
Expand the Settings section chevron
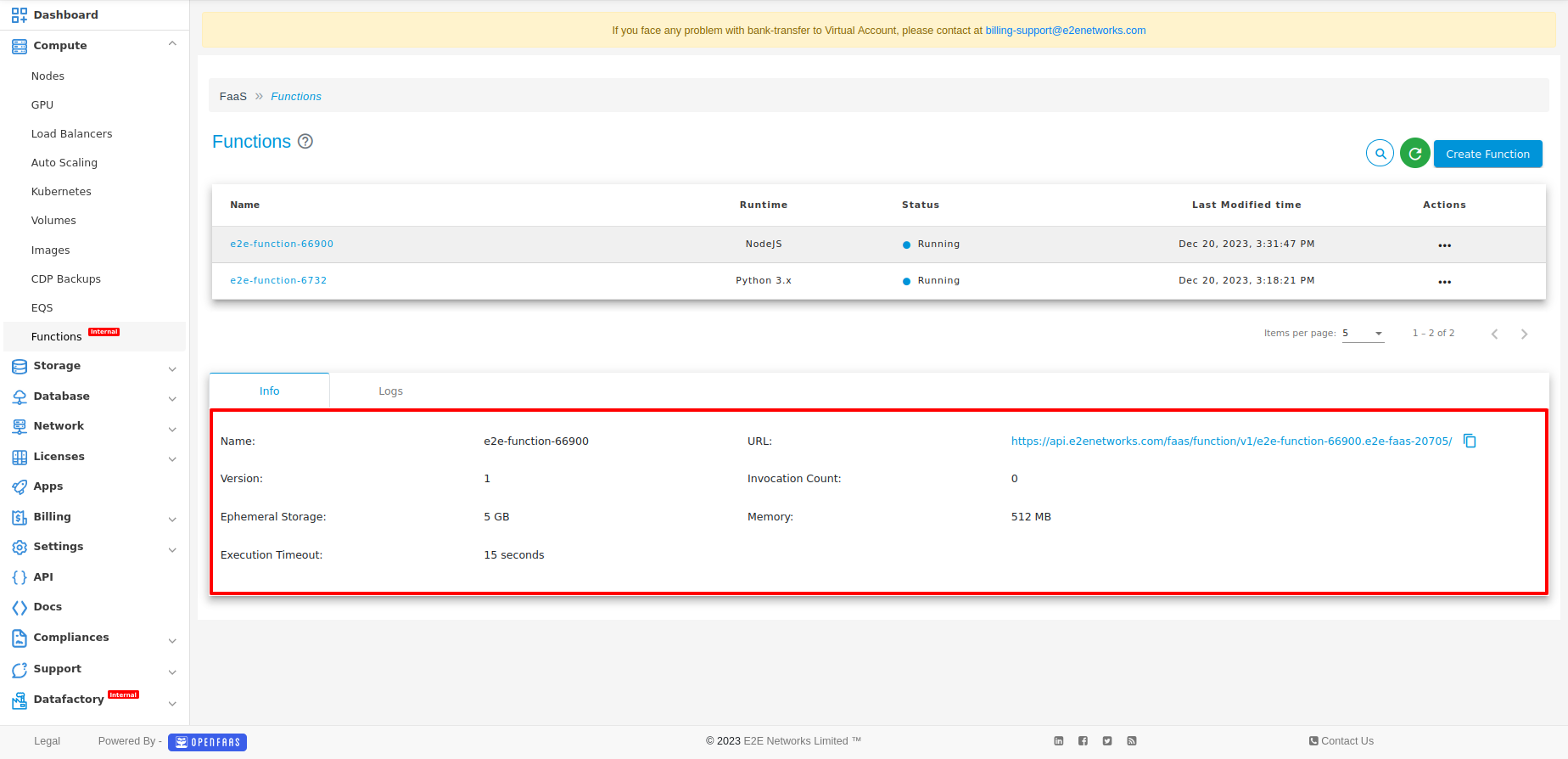pyautogui.click(x=172, y=549)
